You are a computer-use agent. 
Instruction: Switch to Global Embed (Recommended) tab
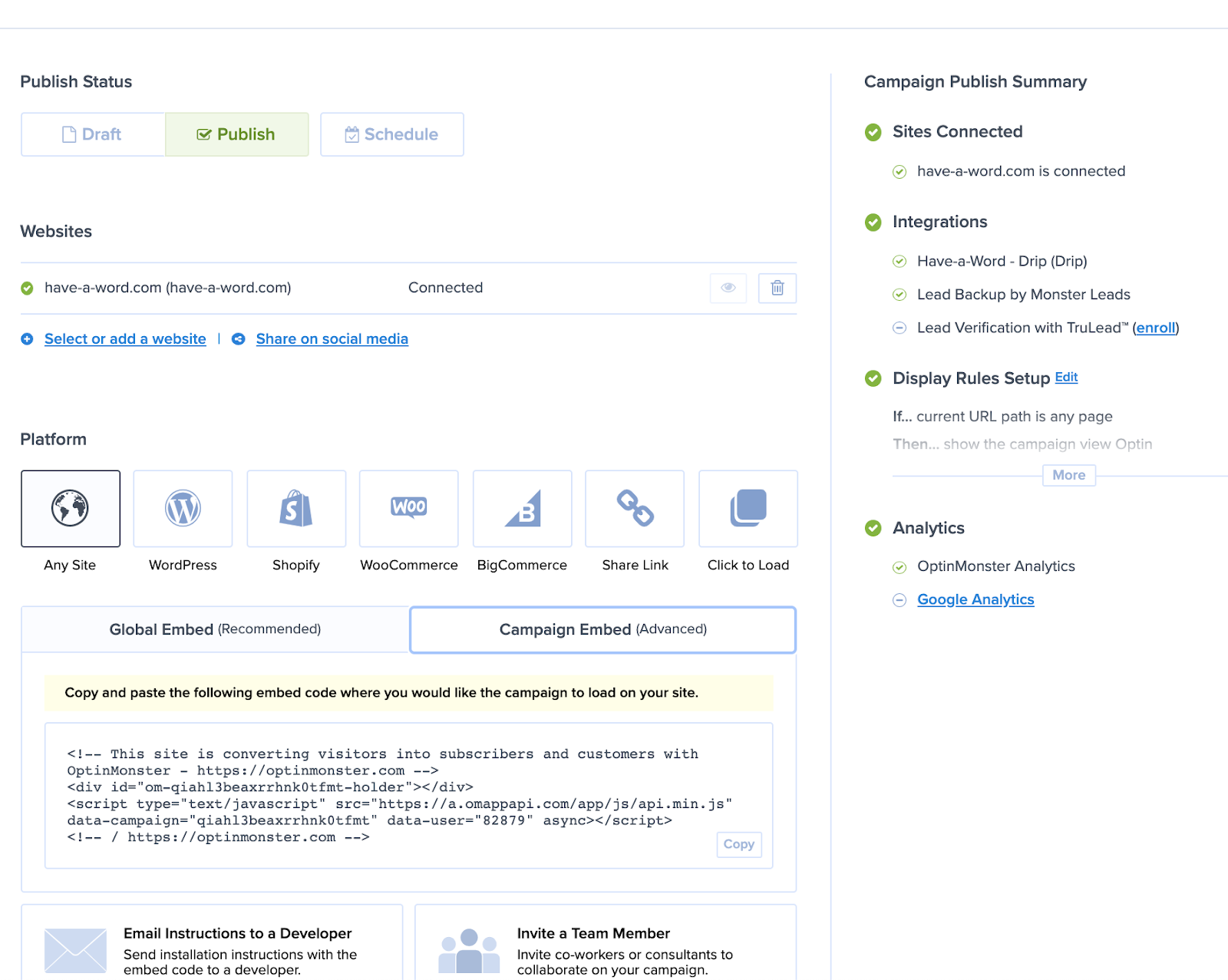(x=216, y=629)
